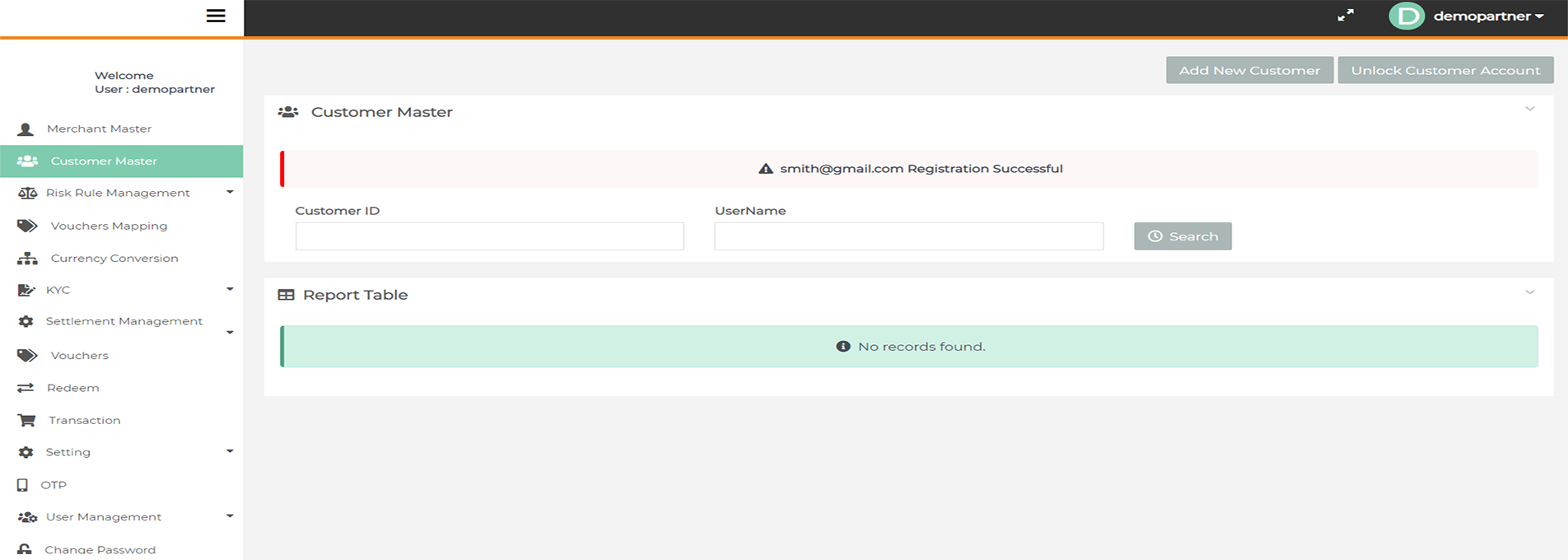Open the demopartner user dropdown
The height and width of the screenshot is (560, 1568).
point(1488,16)
